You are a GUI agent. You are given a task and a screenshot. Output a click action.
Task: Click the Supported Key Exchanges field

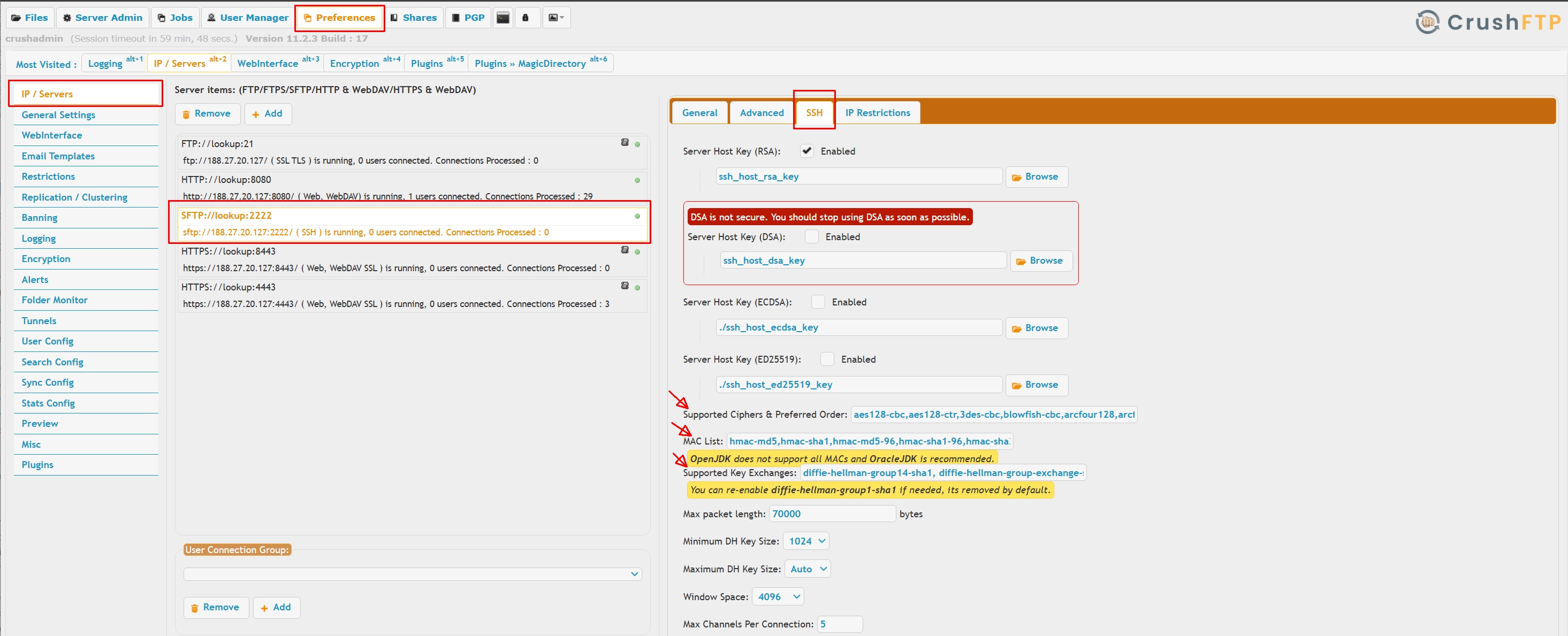943,473
